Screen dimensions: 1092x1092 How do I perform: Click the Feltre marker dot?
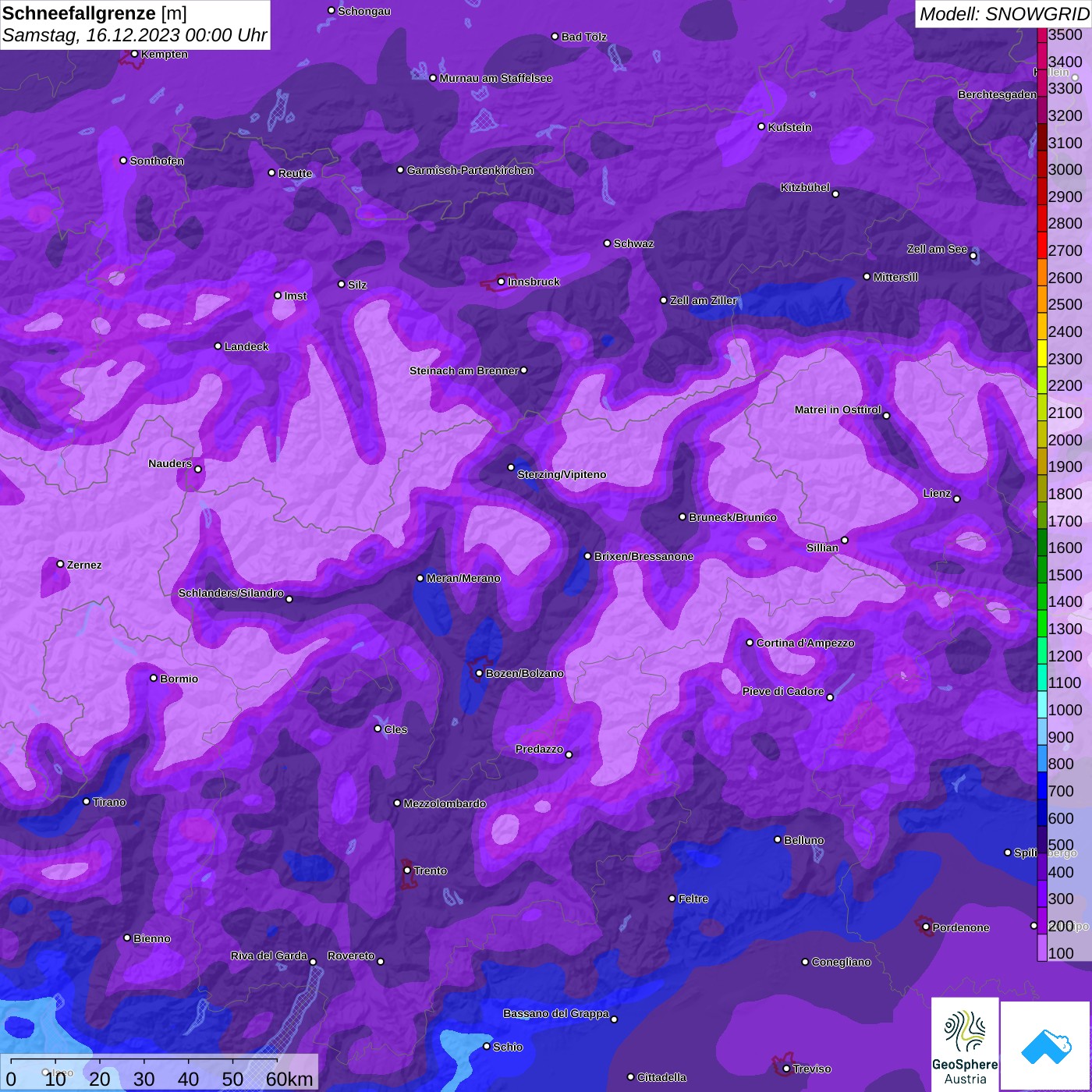tap(672, 899)
